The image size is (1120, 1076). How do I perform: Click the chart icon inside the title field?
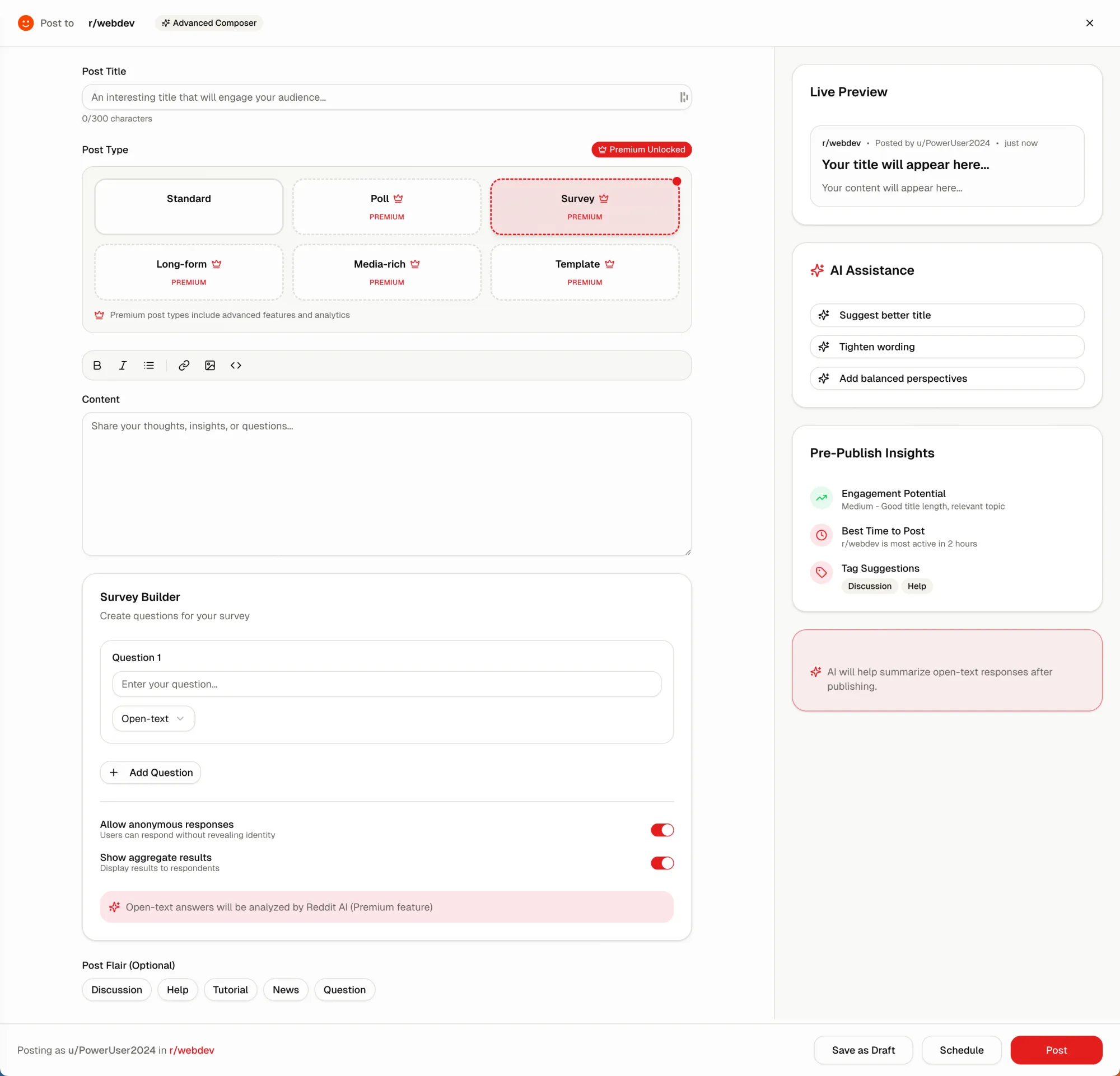coord(683,97)
